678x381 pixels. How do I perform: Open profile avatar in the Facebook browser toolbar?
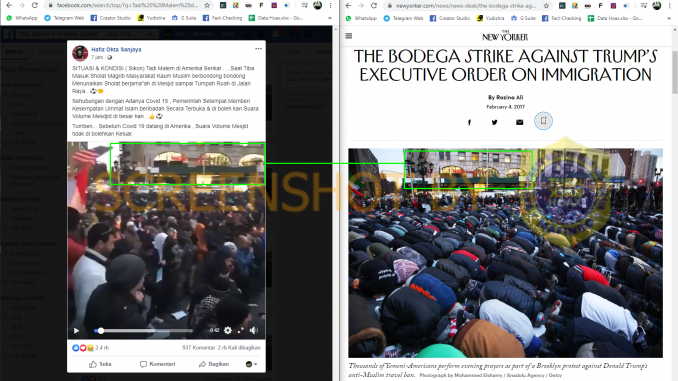coord(317,5)
